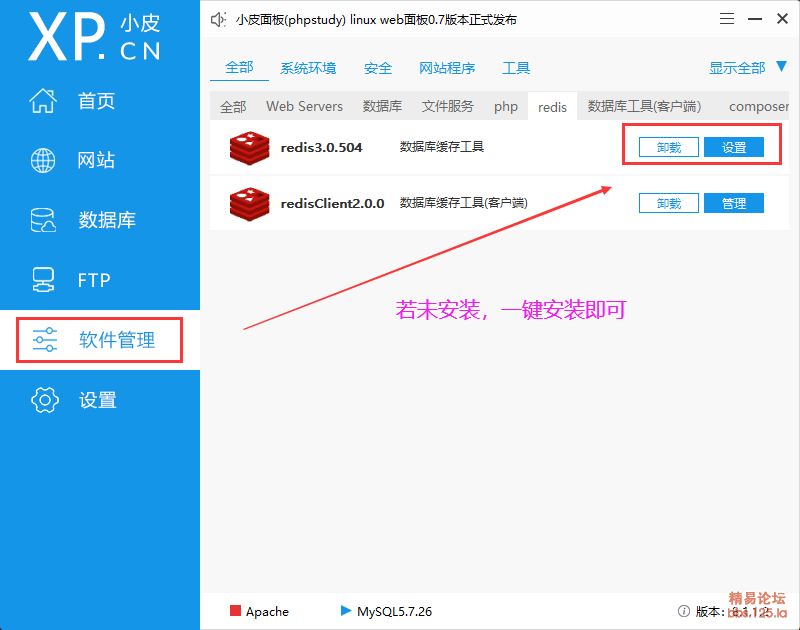Click the gear icon beside 设置
This screenshot has height=630, width=800.
[45, 399]
